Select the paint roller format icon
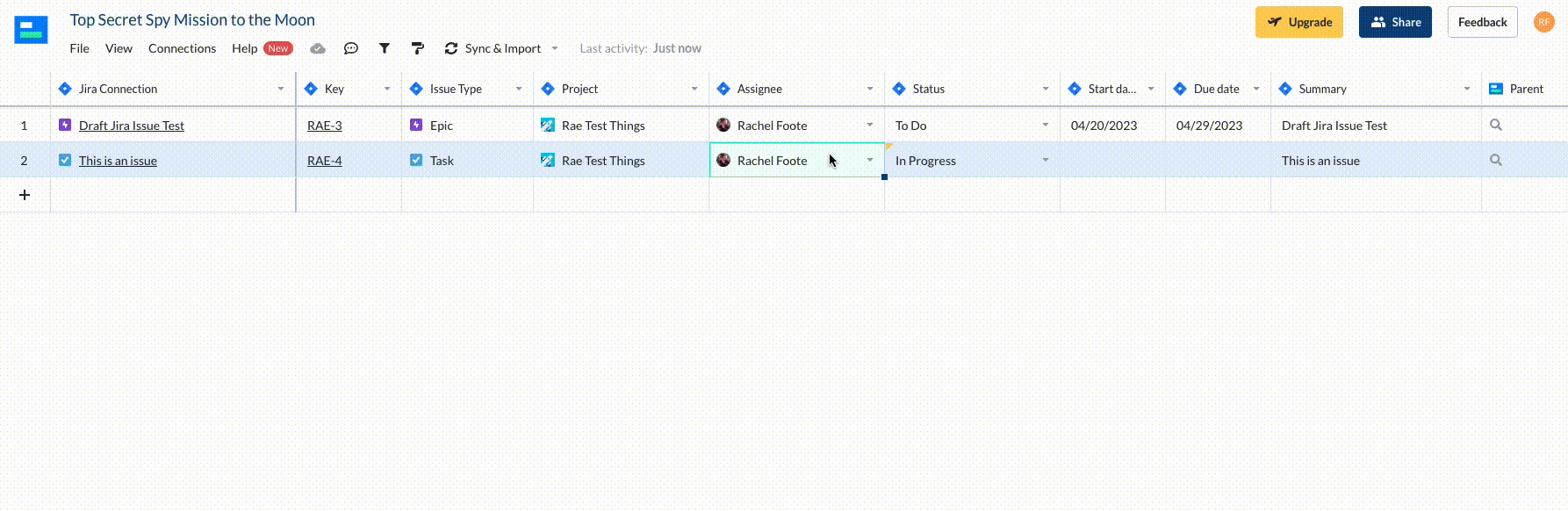 418,48
